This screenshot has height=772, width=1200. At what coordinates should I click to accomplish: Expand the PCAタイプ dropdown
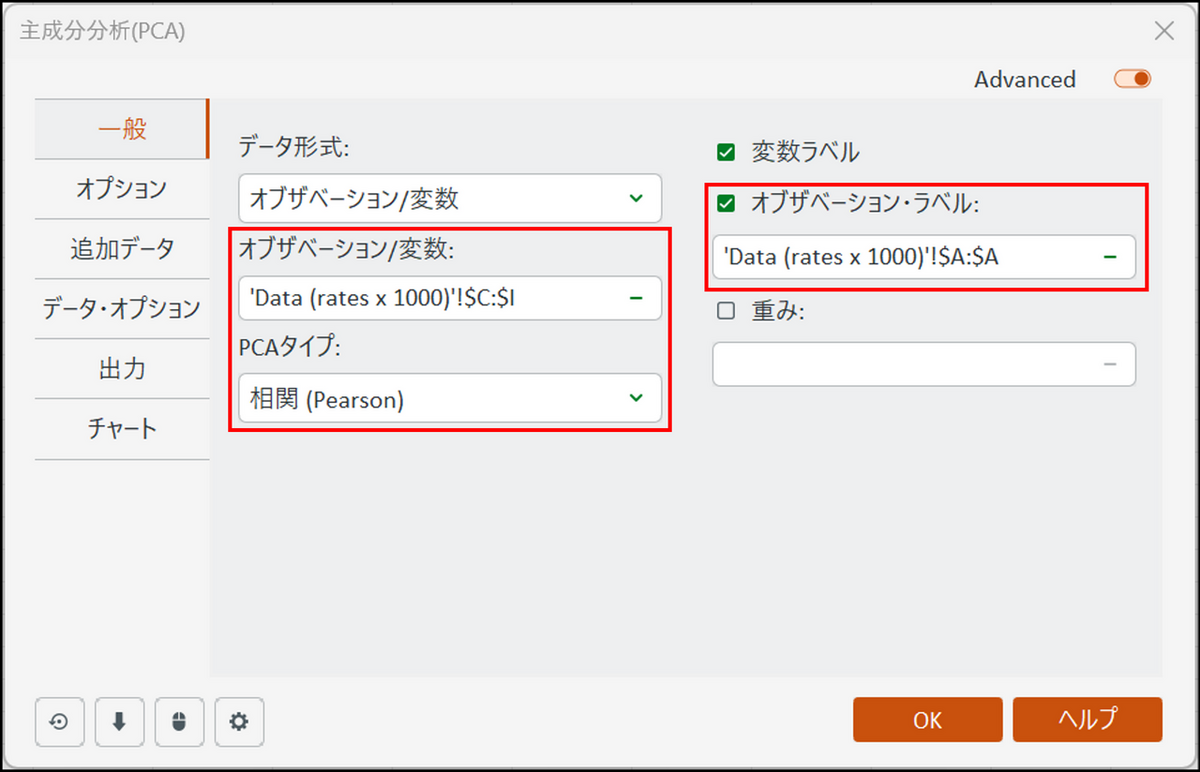pyautogui.click(x=450, y=399)
